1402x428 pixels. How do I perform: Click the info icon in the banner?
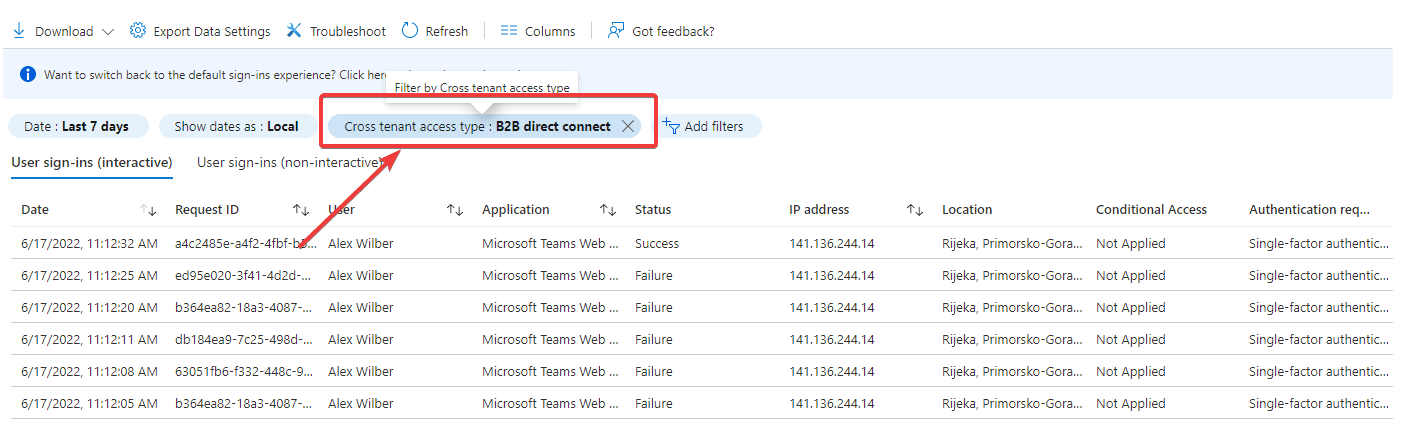(x=28, y=75)
